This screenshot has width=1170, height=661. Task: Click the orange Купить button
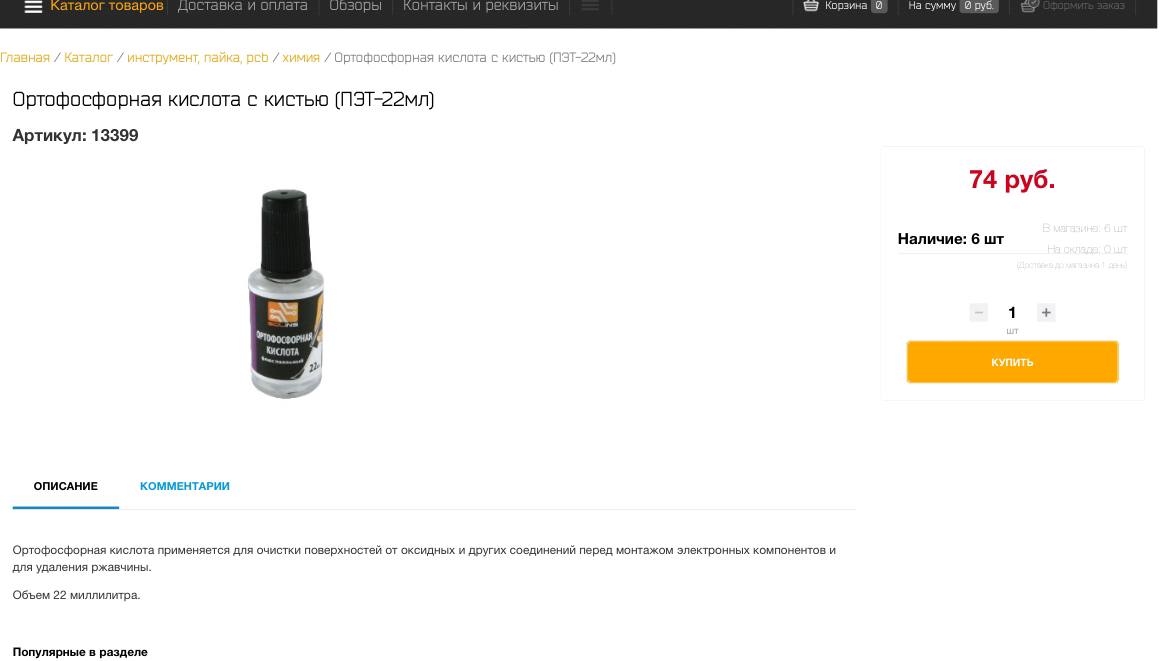point(1012,362)
